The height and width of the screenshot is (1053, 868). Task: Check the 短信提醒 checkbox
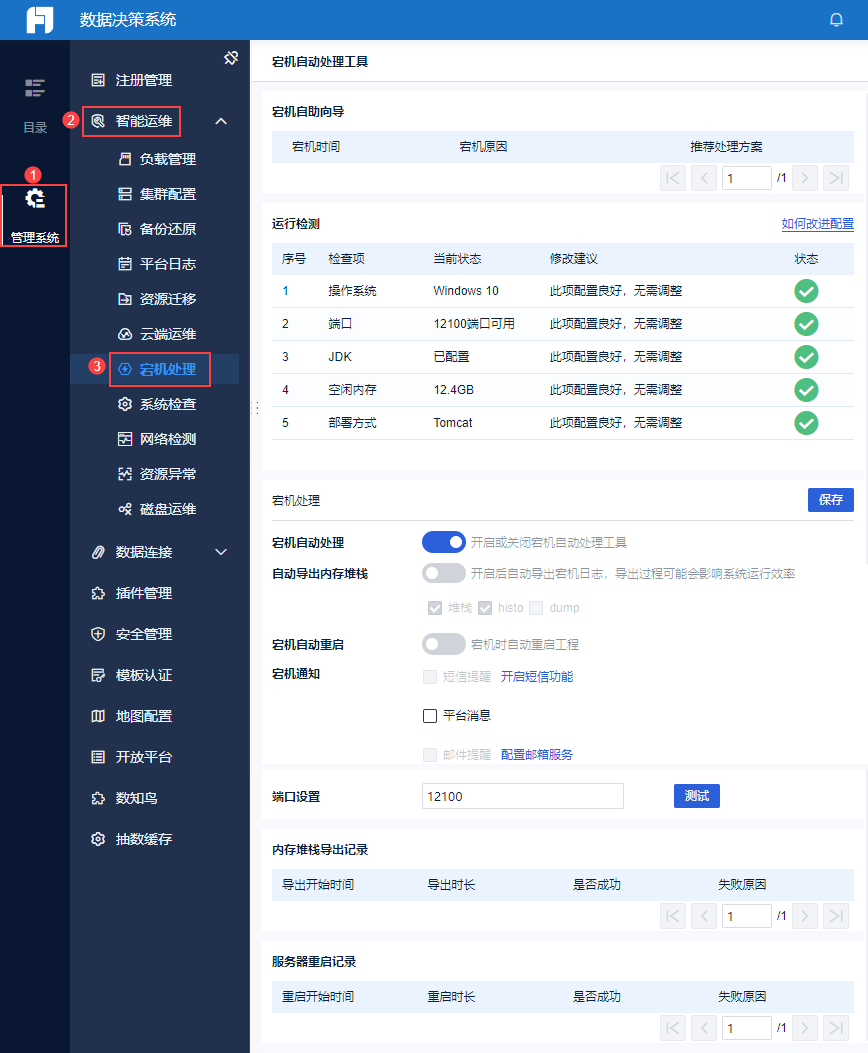[x=430, y=677]
